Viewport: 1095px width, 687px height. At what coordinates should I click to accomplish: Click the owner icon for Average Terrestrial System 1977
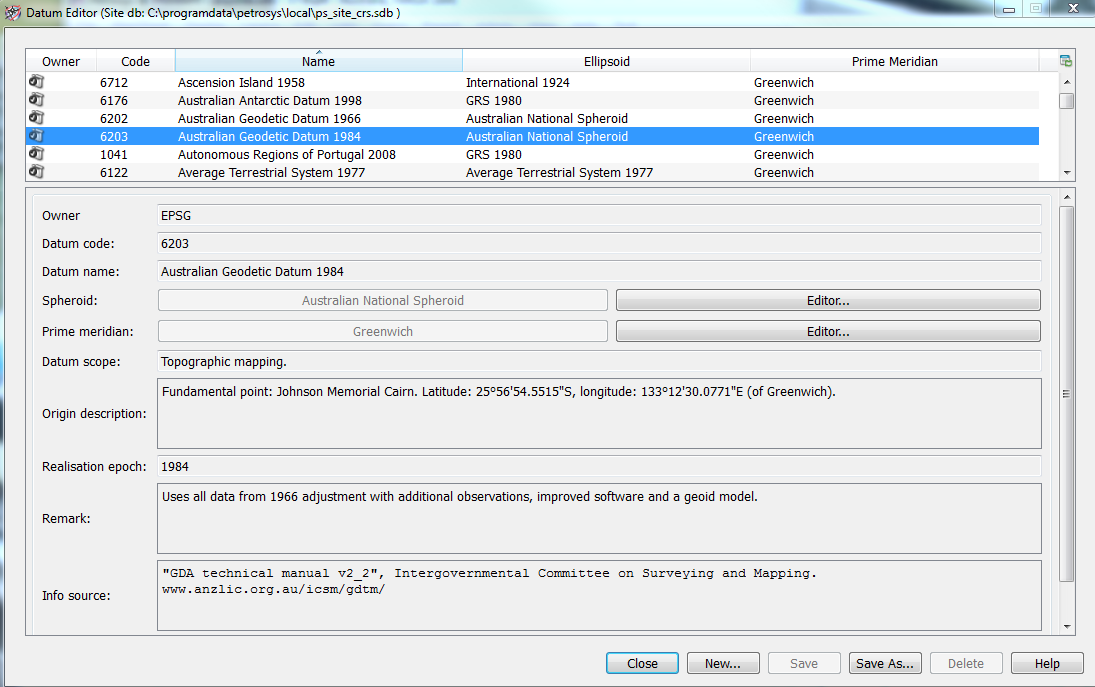pyautogui.click(x=36, y=172)
